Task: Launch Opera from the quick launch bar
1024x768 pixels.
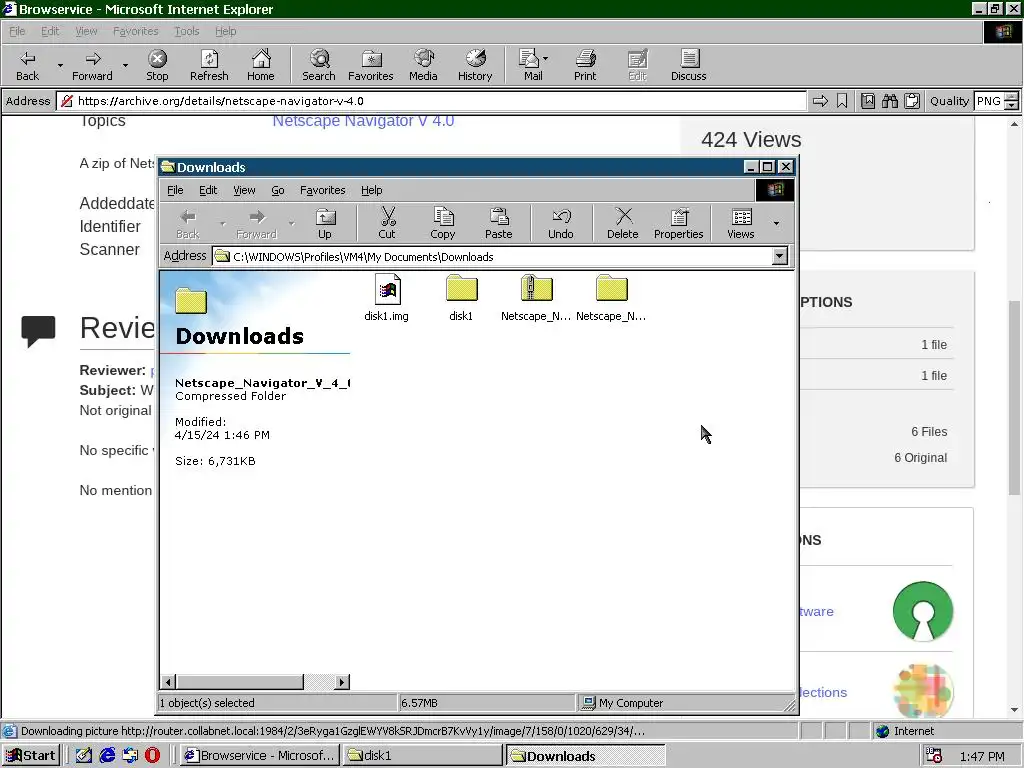Action: point(152,756)
